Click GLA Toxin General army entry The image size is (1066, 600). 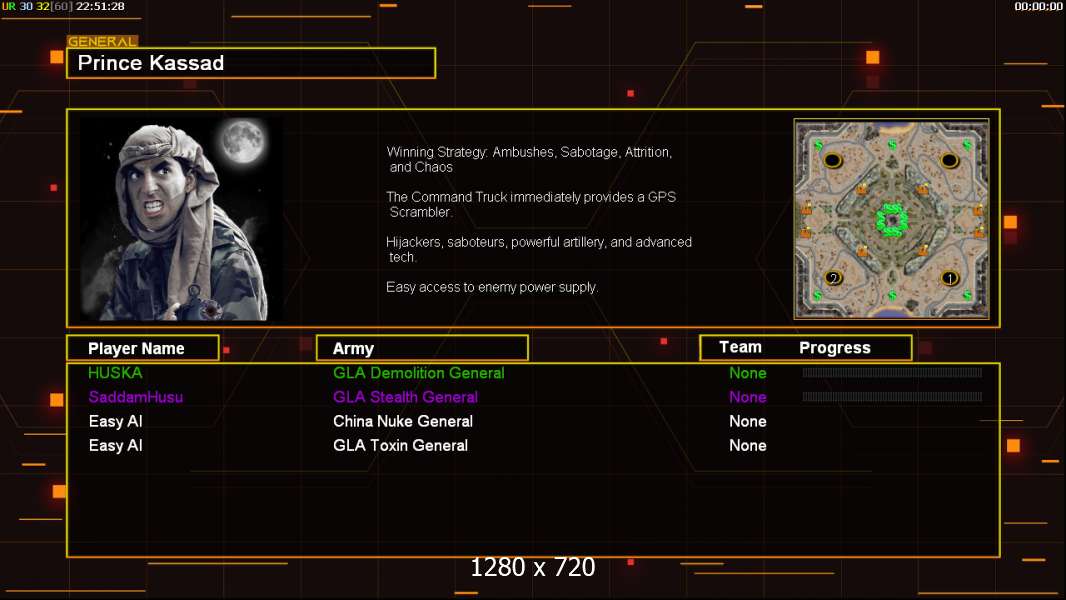click(x=400, y=446)
